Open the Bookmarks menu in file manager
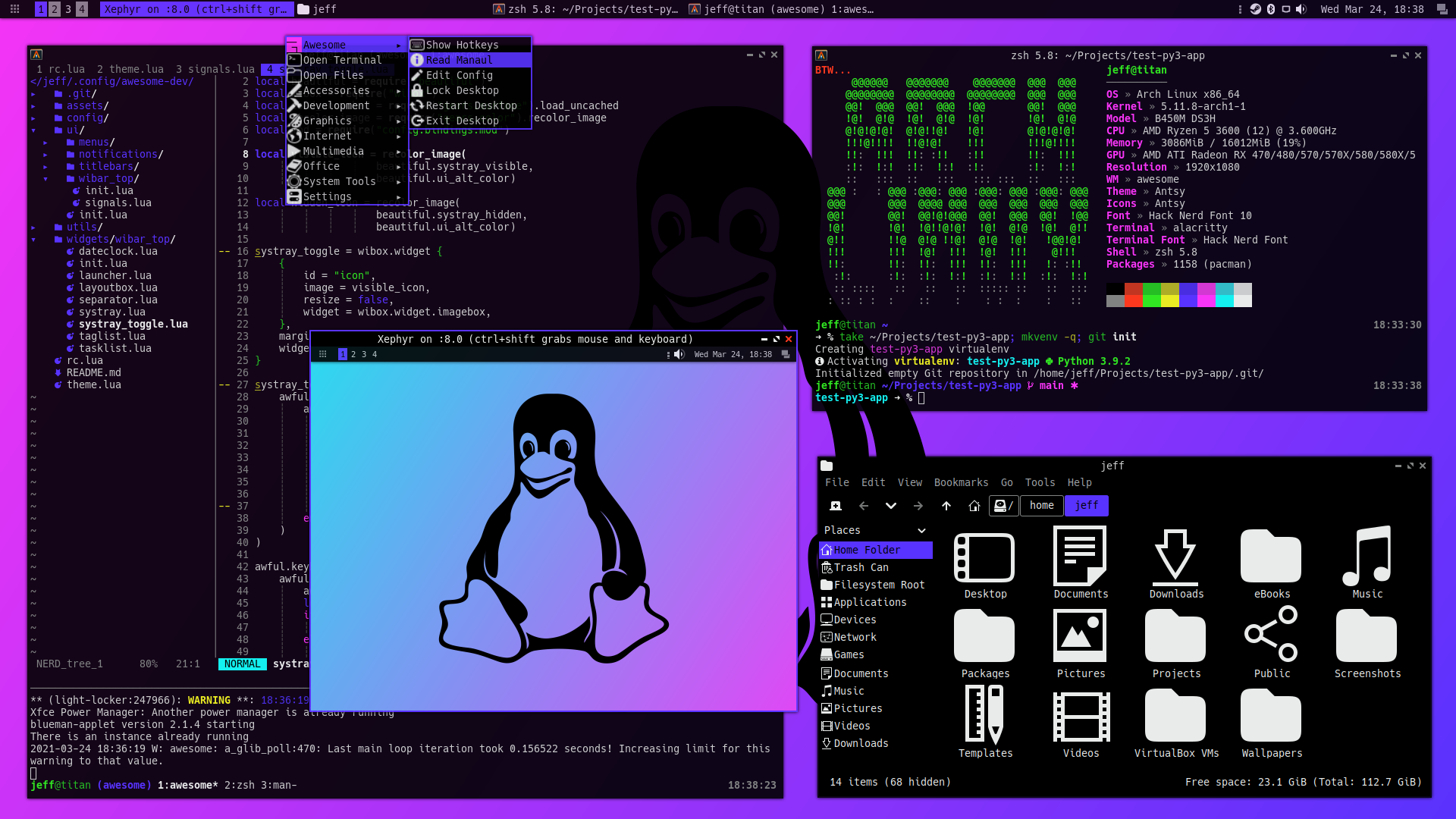Screen dimensions: 1456x819 click(961, 482)
